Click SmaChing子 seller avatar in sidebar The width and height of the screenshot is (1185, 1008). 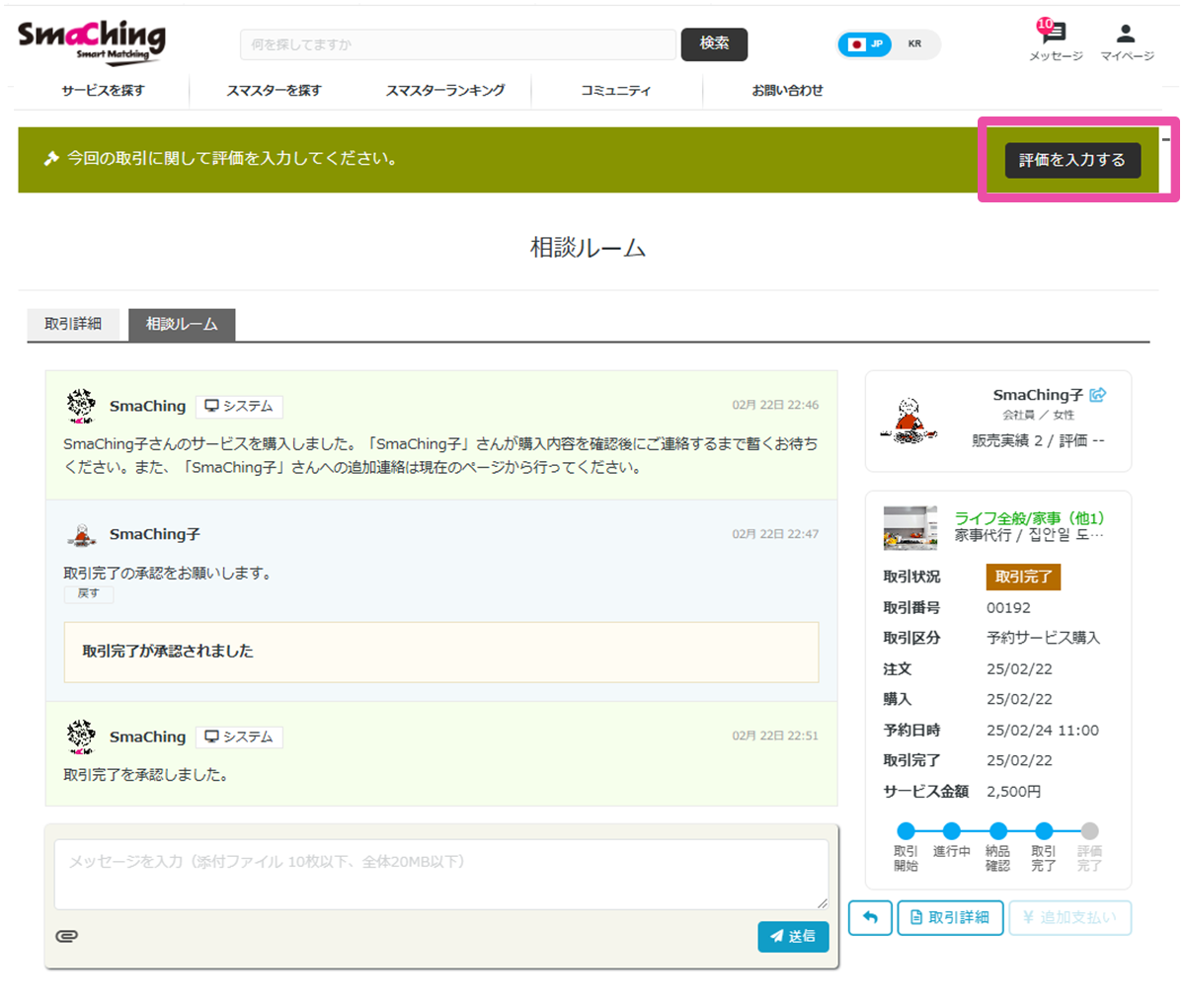[908, 422]
